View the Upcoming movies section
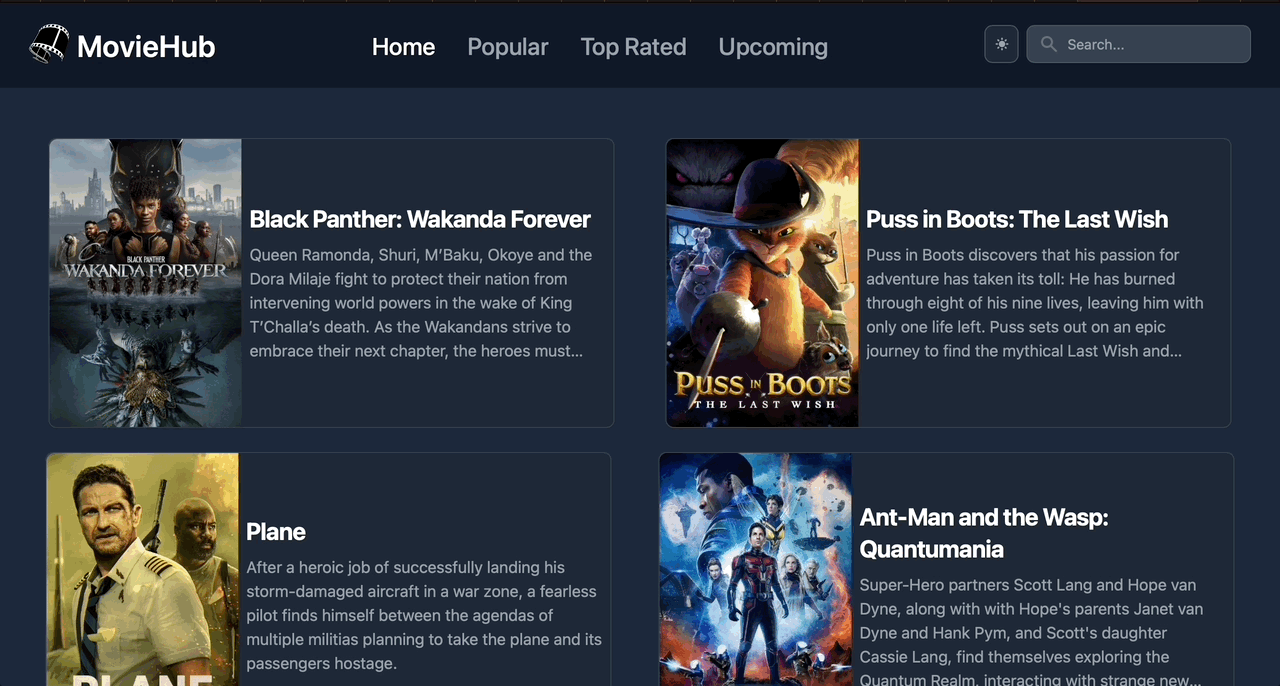Viewport: 1280px width, 686px height. tap(773, 46)
